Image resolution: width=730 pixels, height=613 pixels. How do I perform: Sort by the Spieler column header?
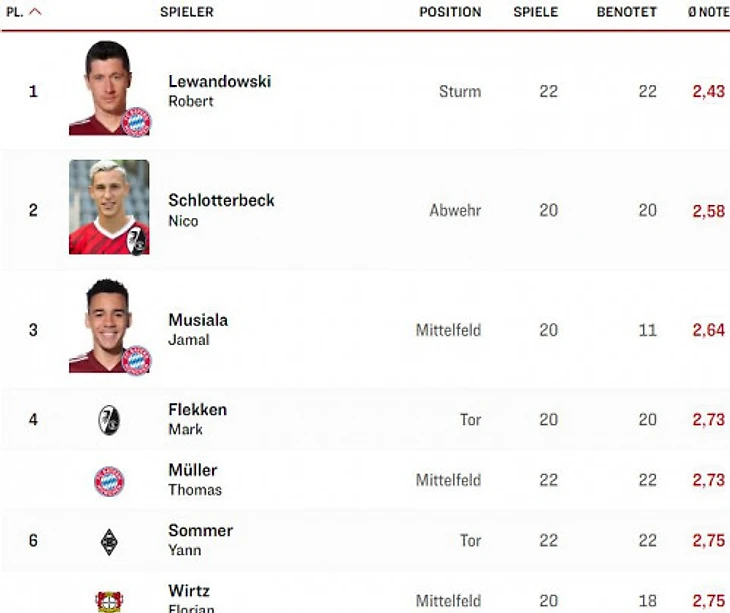(186, 12)
